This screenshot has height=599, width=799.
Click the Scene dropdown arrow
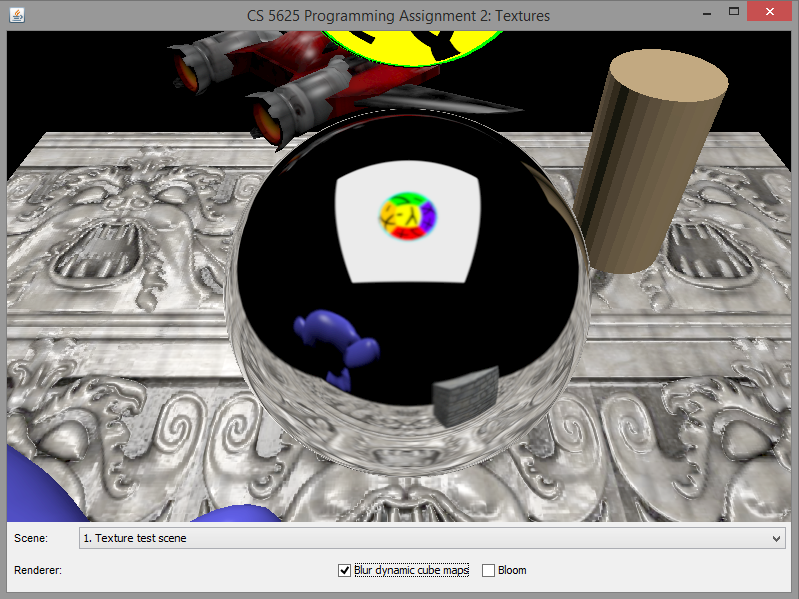(777, 538)
